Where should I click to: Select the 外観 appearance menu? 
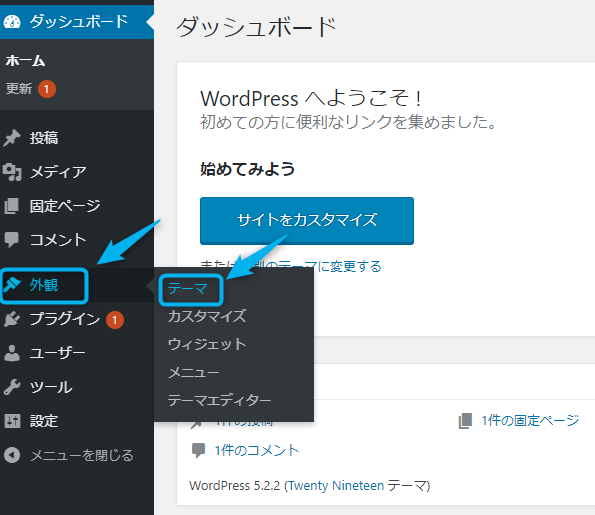point(44,285)
